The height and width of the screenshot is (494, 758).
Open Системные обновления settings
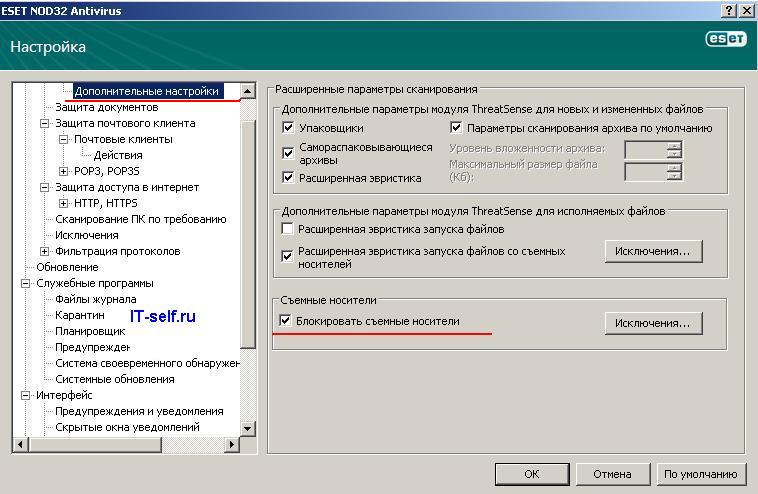click(x=115, y=379)
